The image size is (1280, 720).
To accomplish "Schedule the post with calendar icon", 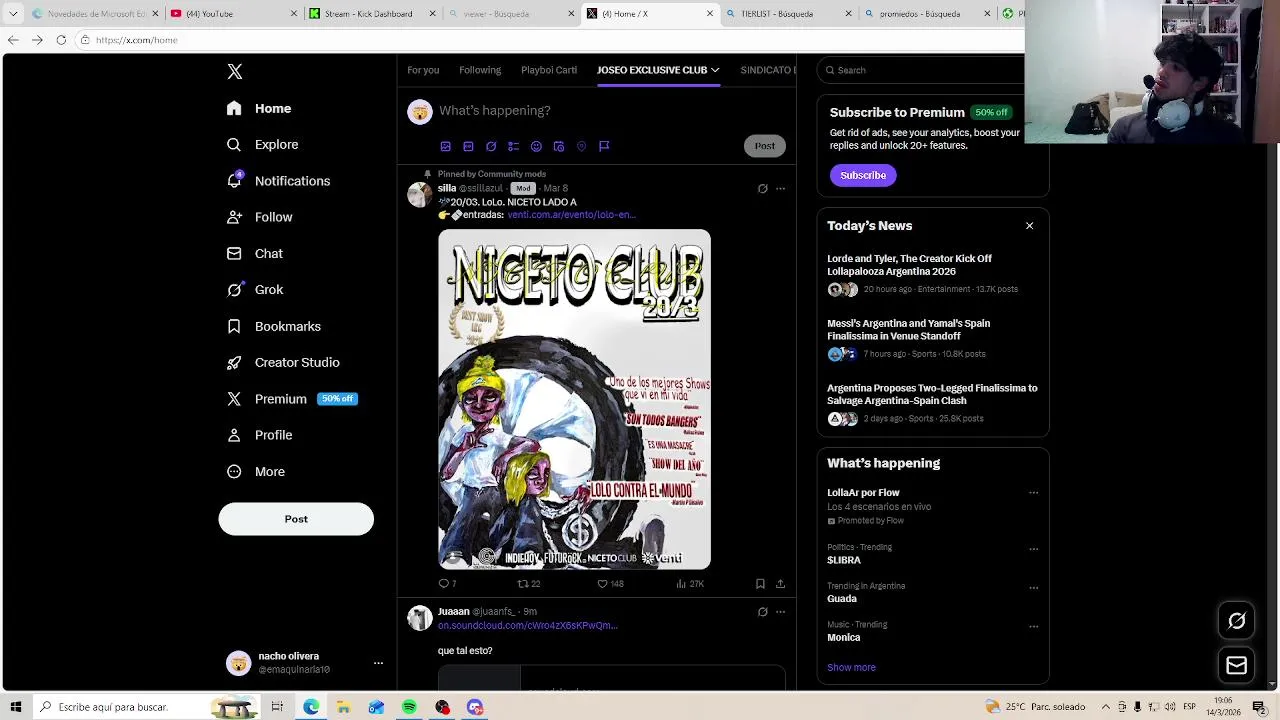I will [x=559, y=146].
